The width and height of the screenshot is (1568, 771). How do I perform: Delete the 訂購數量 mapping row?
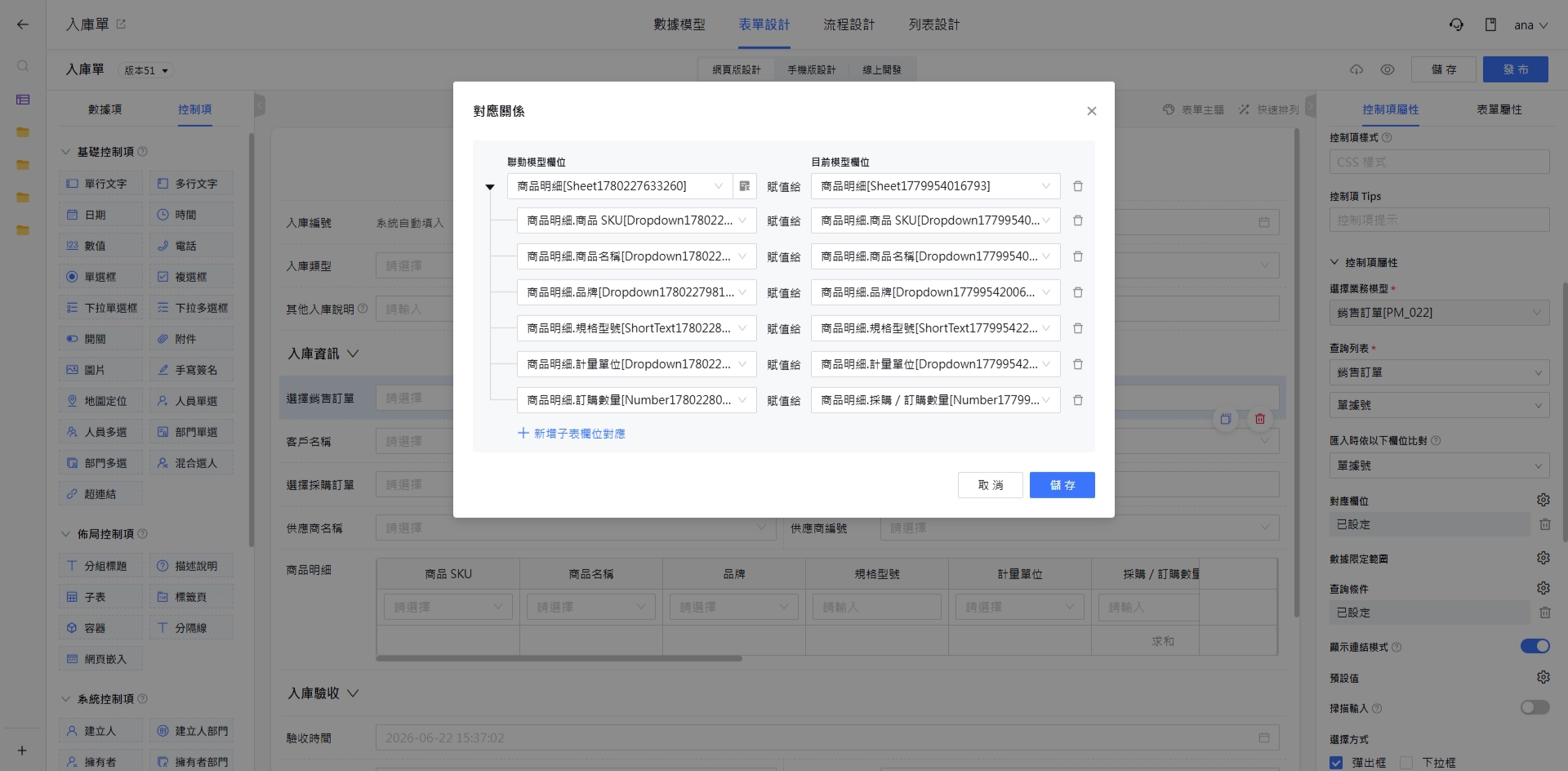pyautogui.click(x=1077, y=400)
